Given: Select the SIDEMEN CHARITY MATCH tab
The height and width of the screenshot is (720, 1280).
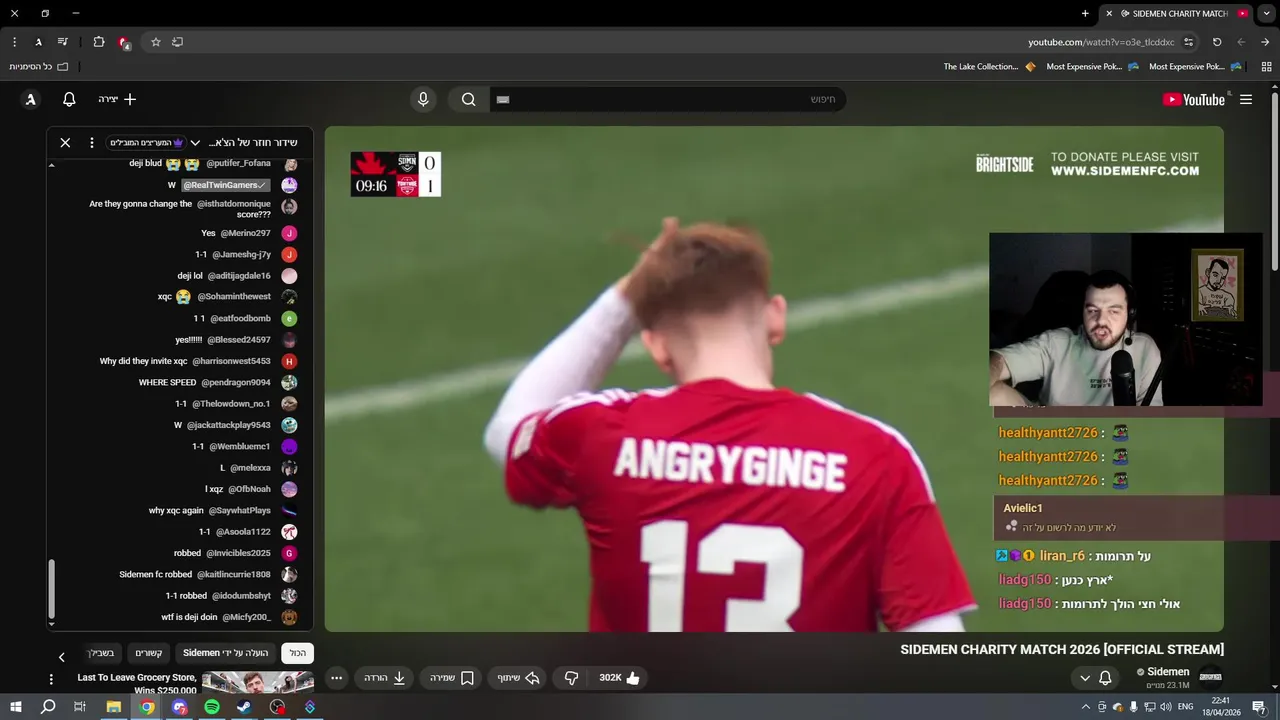Looking at the screenshot, I should pyautogui.click(x=1176, y=13).
